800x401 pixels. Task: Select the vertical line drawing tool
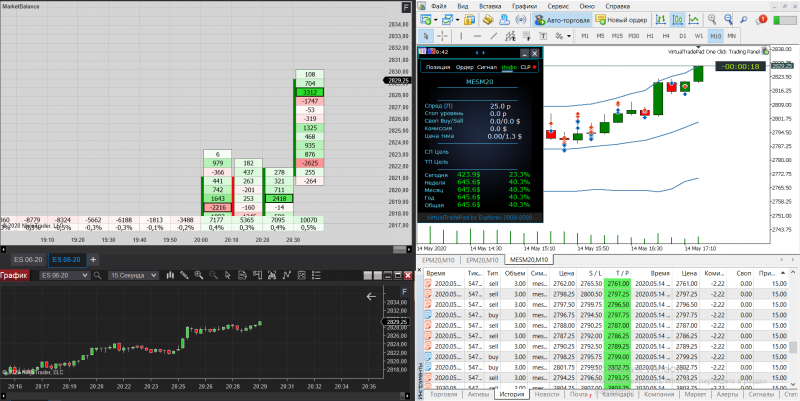pos(461,36)
